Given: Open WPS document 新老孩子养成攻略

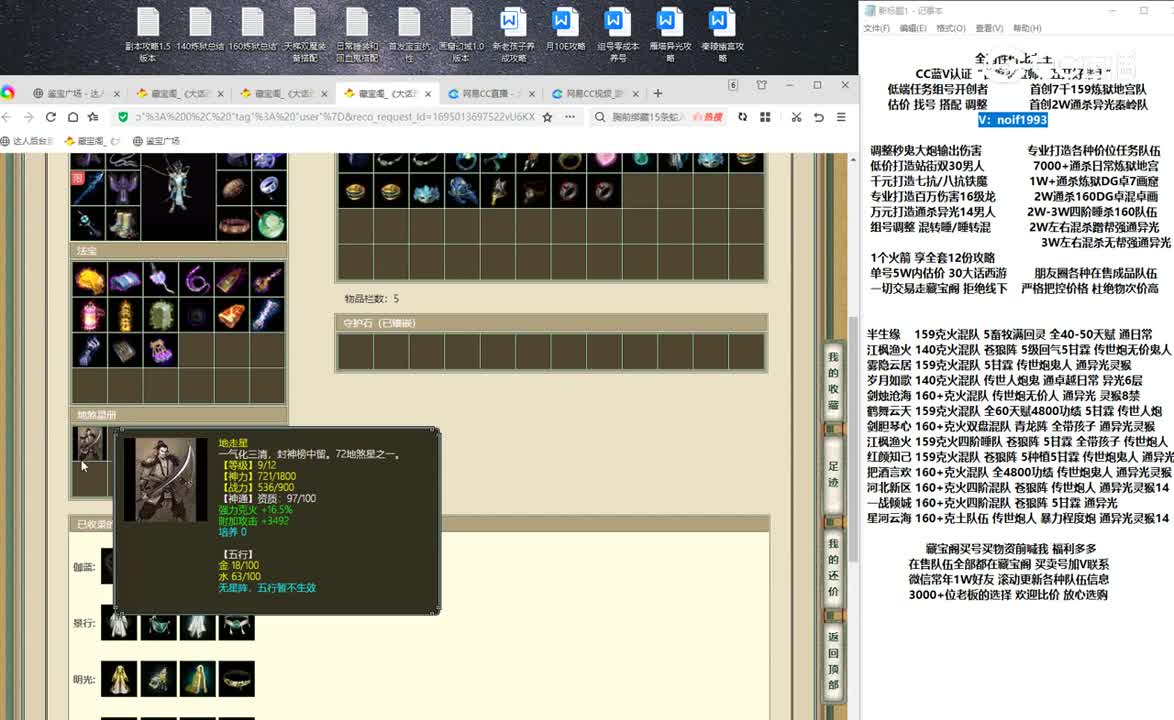Looking at the screenshot, I should tap(514, 34).
